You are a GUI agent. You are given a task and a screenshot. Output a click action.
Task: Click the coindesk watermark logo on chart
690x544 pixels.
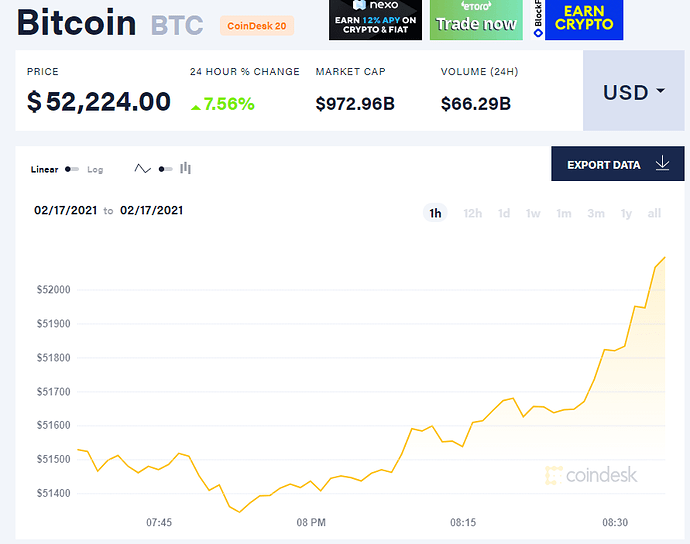click(x=591, y=475)
